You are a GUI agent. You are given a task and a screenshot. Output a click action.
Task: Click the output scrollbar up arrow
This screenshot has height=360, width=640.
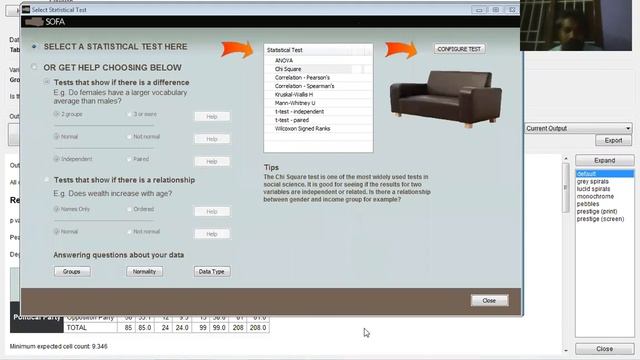pyautogui.click(x=566, y=158)
